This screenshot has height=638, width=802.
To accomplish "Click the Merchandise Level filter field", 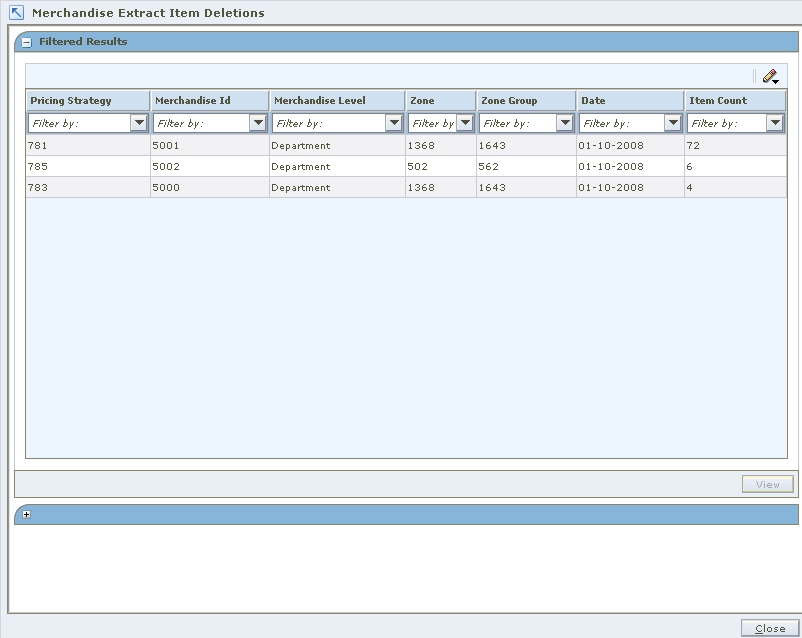I will (328, 123).
